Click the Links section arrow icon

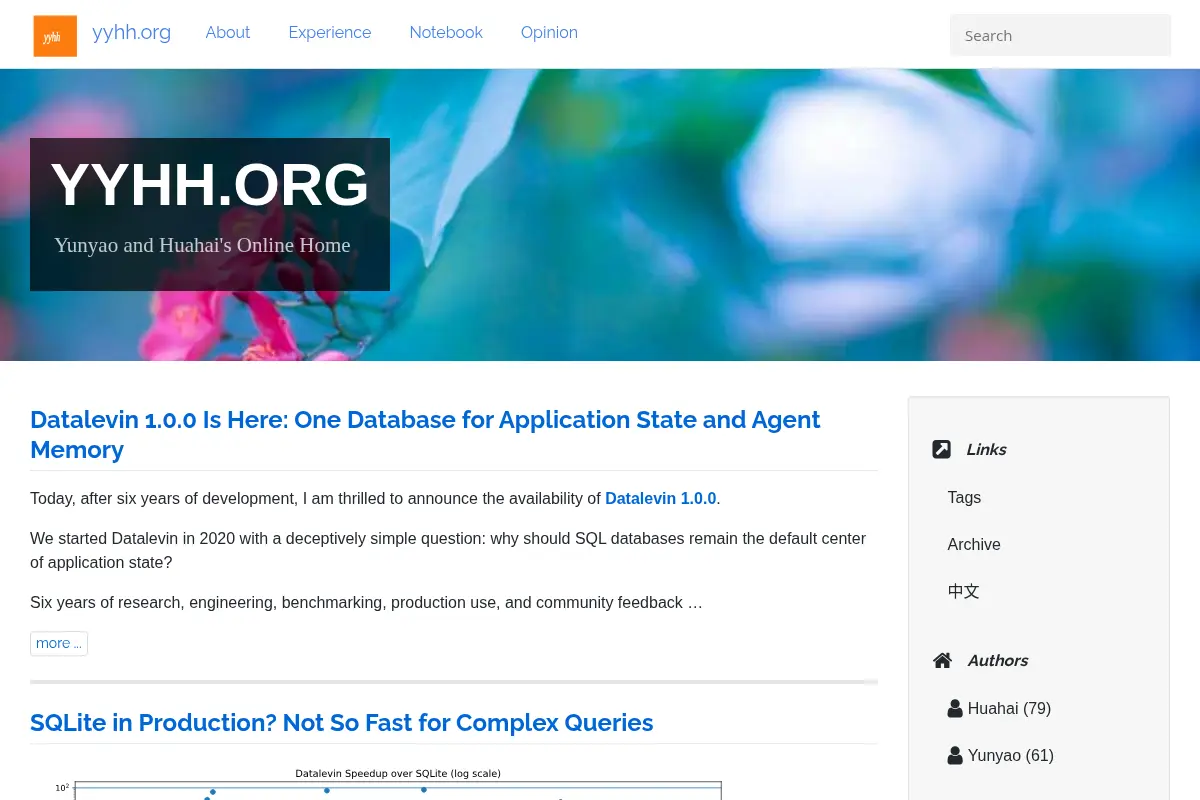tap(941, 449)
